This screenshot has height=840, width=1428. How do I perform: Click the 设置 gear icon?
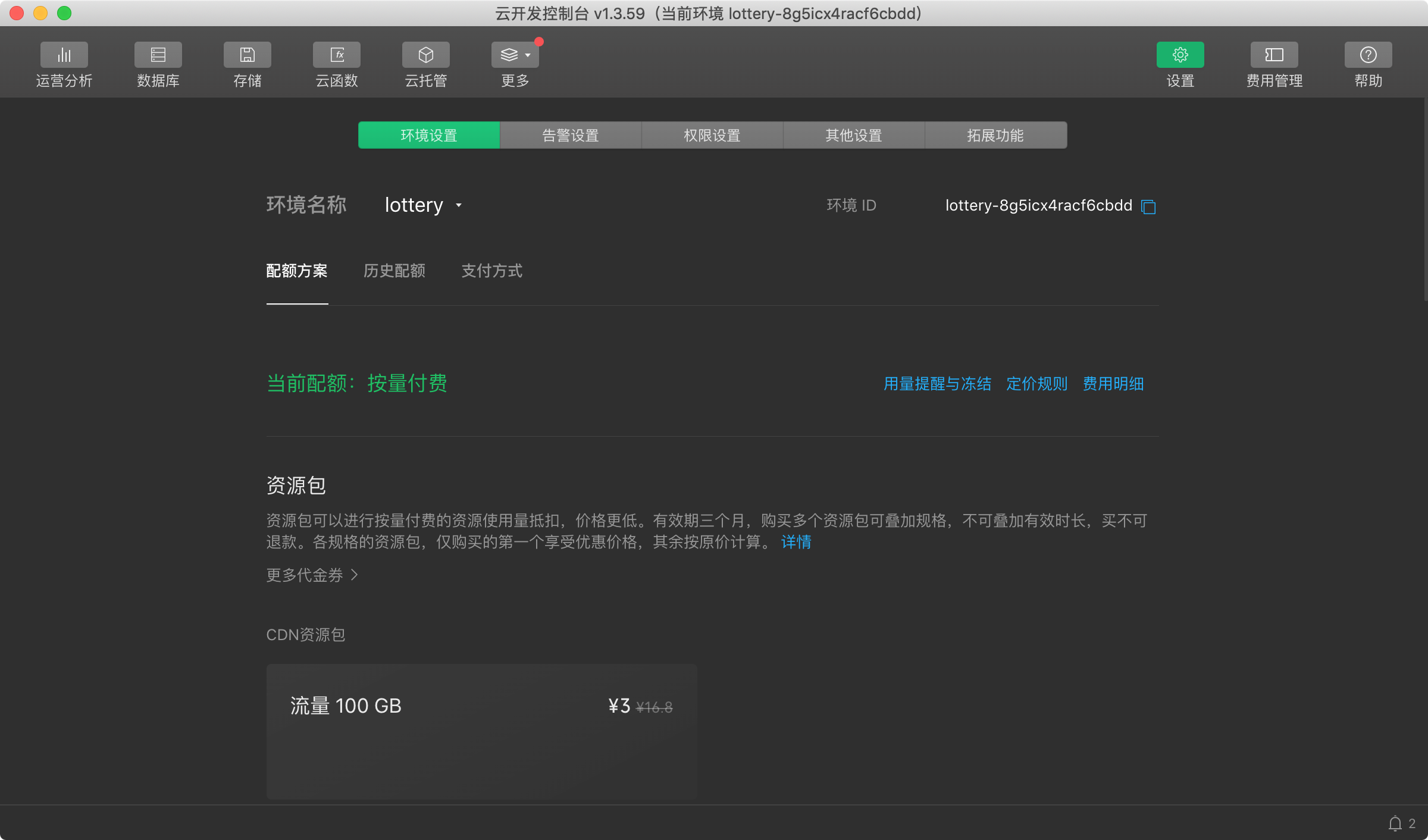(x=1180, y=55)
